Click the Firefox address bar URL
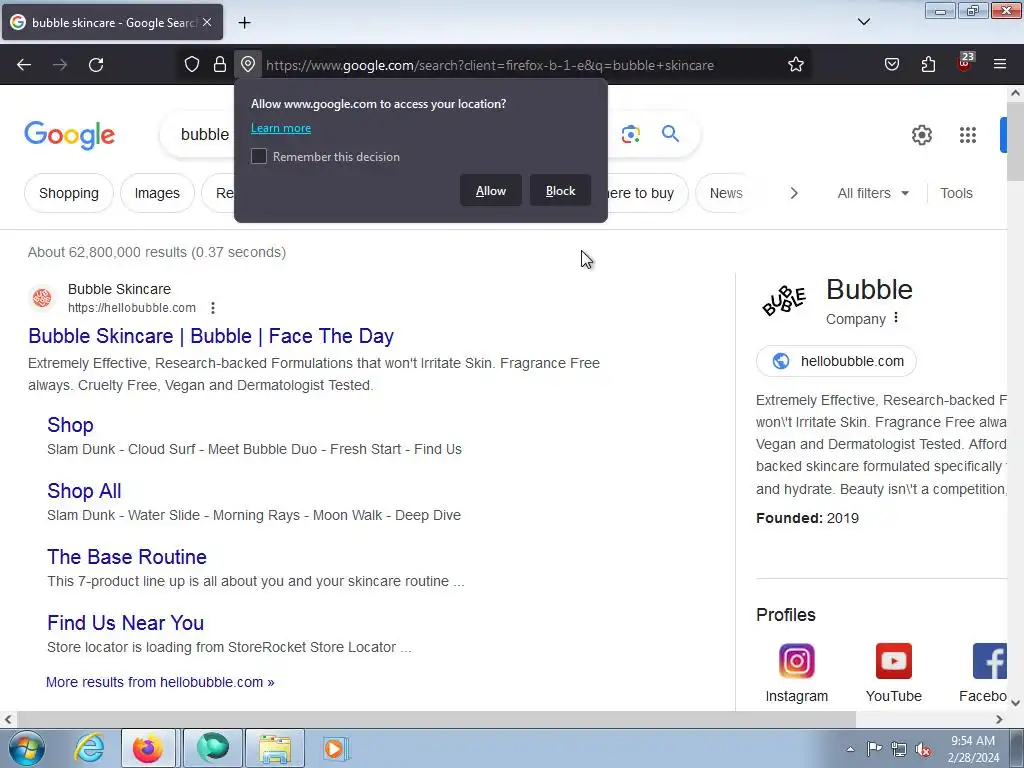 [x=490, y=65]
